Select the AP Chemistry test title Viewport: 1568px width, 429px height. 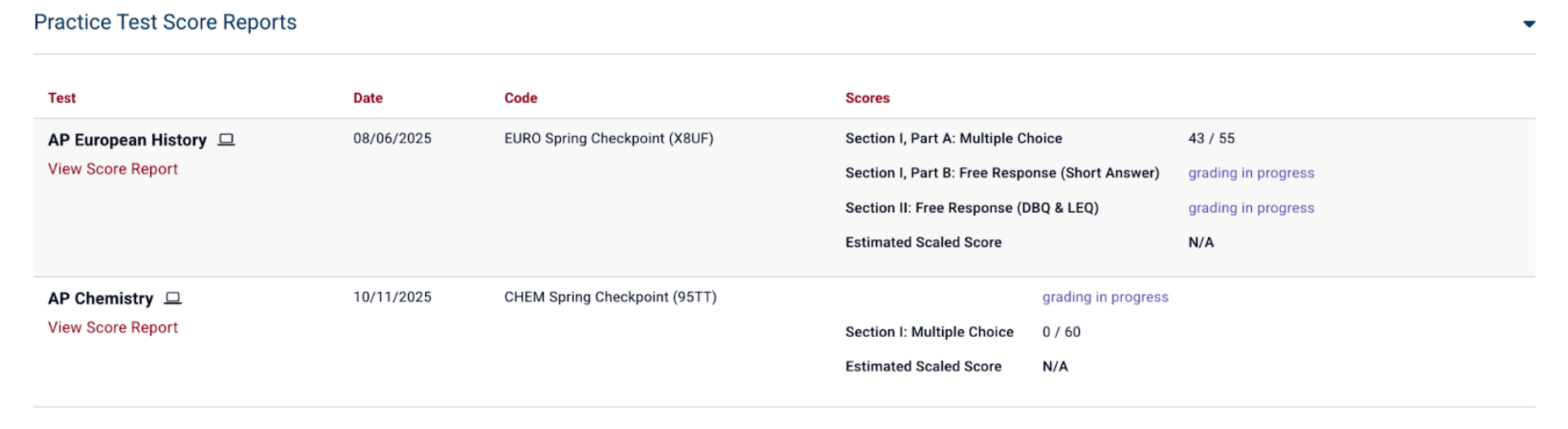(101, 299)
